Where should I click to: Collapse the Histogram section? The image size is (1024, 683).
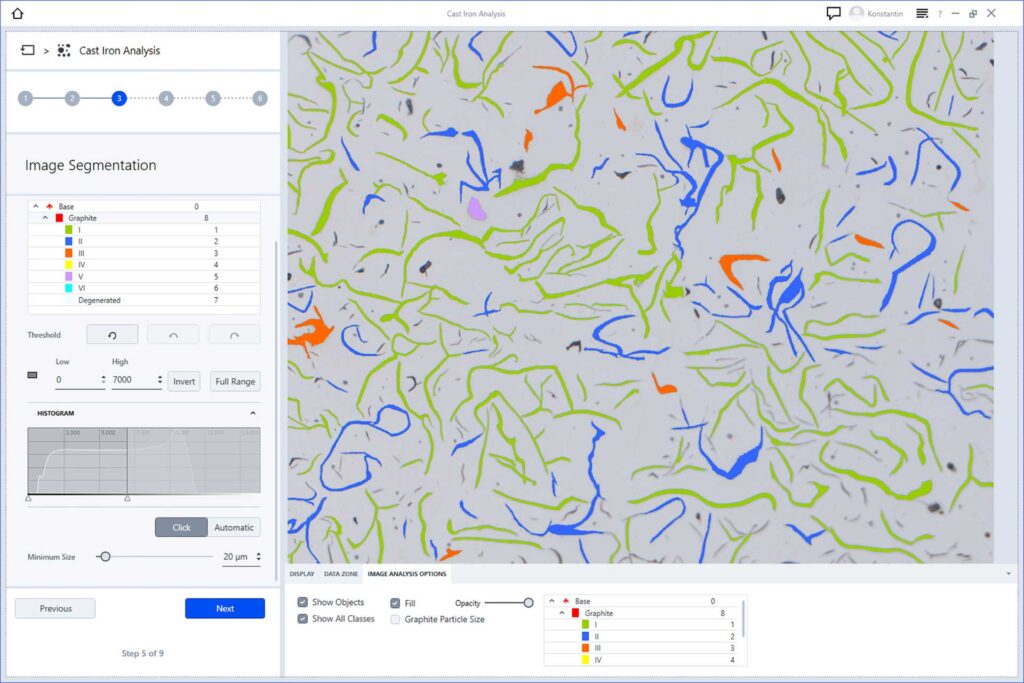coord(253,413)
